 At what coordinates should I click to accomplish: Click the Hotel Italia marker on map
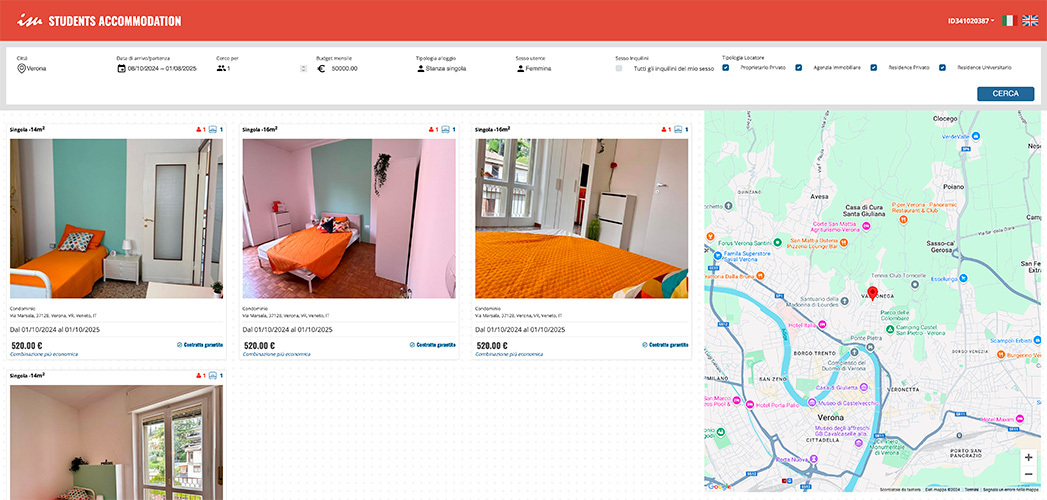823,324
